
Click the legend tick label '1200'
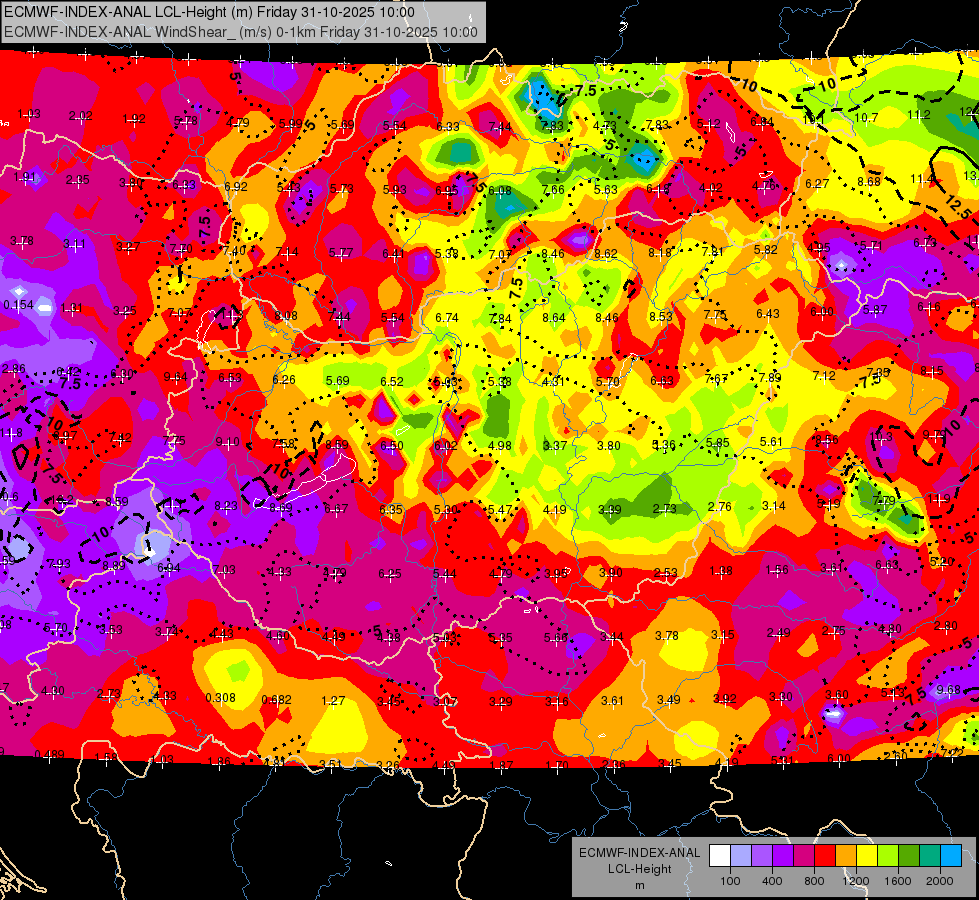click(856, 881)
